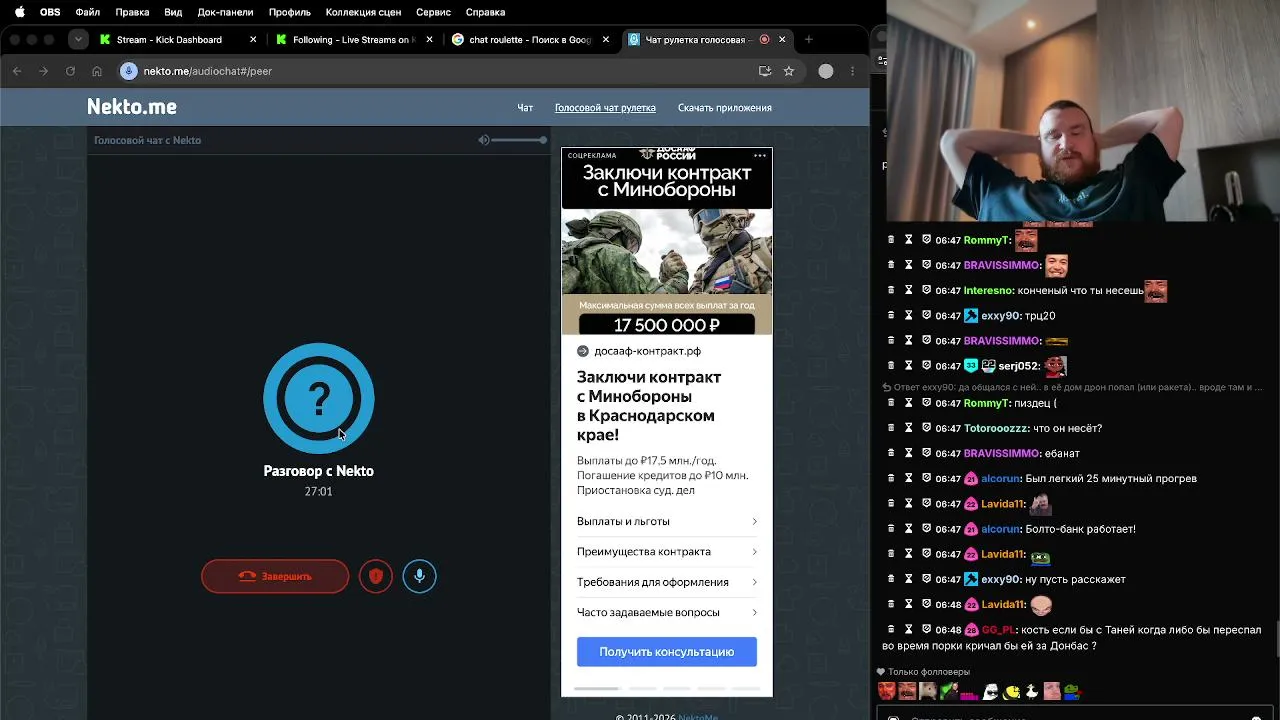Viewport: 1280px width, 720px height.
Task: Go forward in the browser
Action: click(x=43, y=71)
